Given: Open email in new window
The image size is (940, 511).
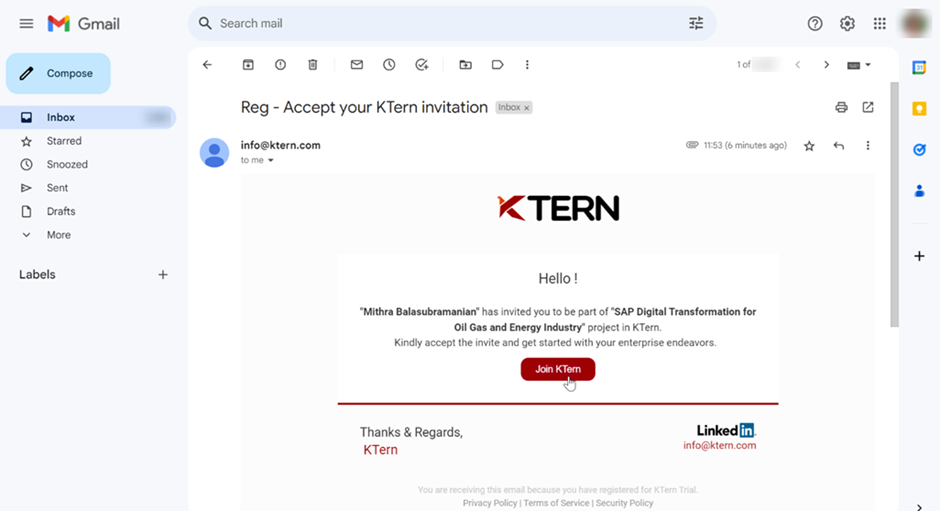Looking at the screenshot, I should pos(867,107).
